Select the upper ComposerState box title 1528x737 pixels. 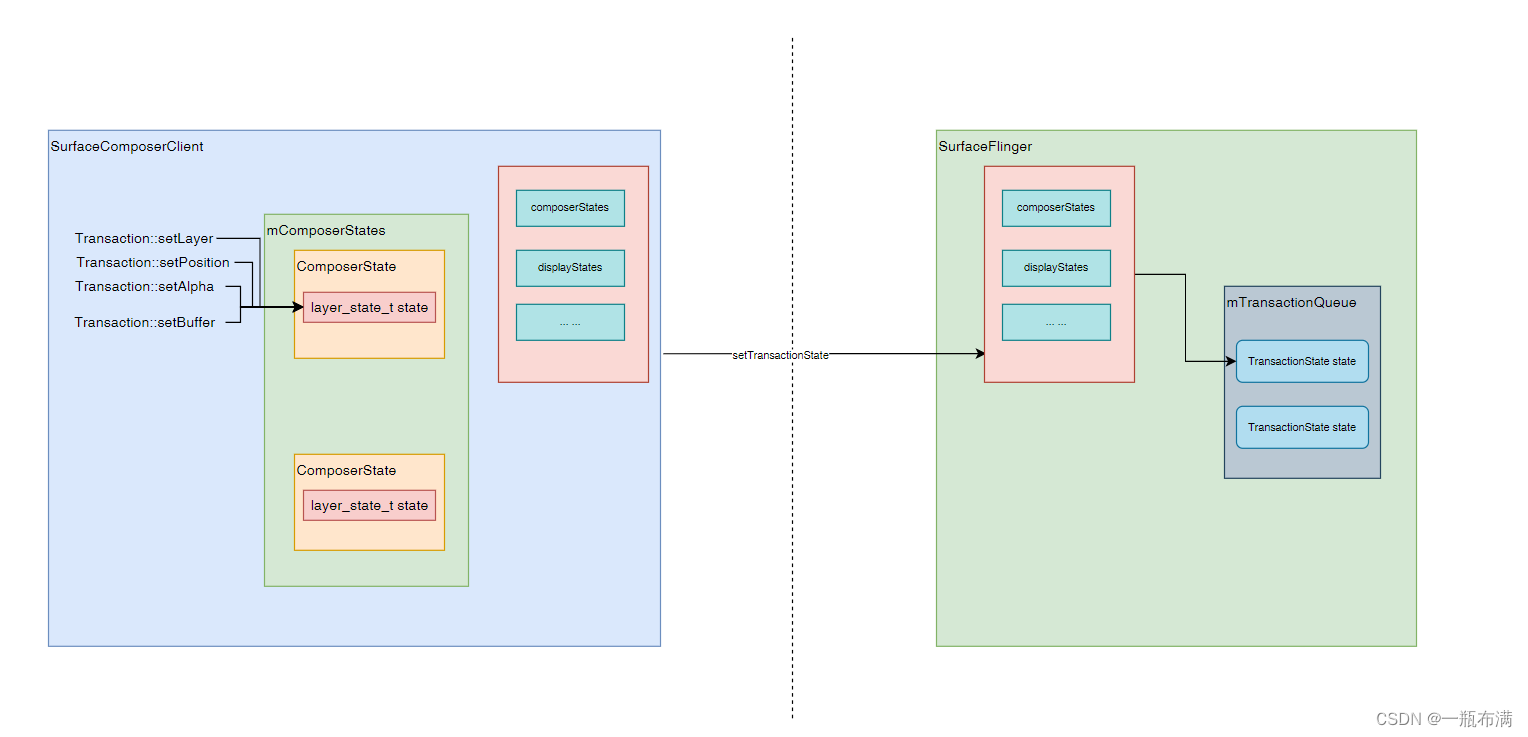click(346, 267)
